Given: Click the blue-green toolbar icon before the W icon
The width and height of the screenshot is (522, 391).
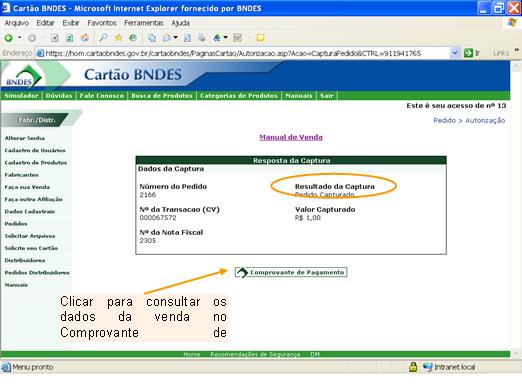Looking at the screenshot, I should (217, 38).
